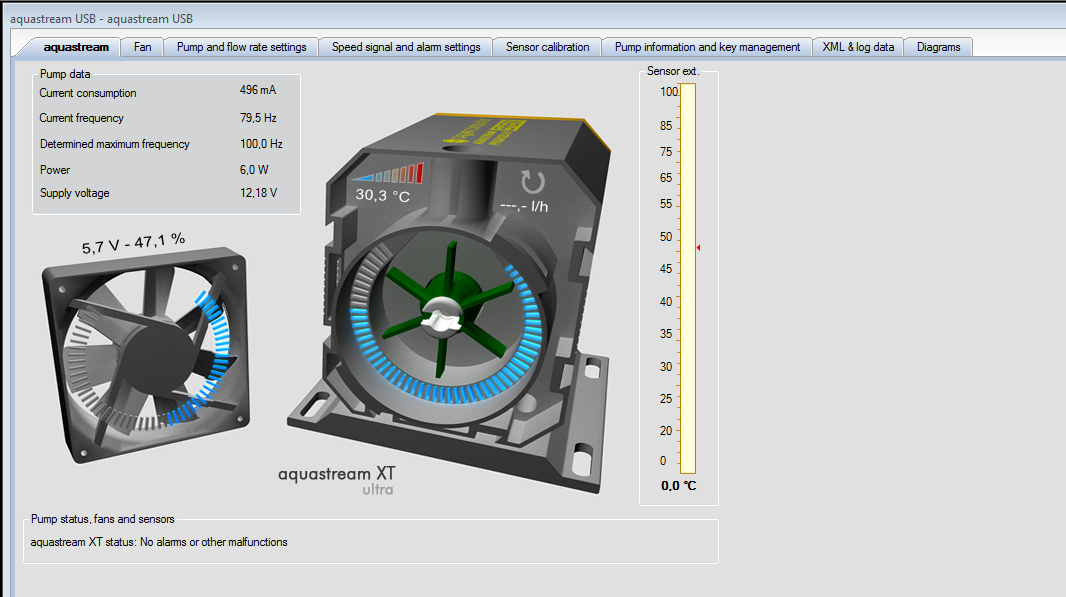The image size is (1066, 597).
Task: Click the Sensor ext. group heading
Action: click(673, 71)
